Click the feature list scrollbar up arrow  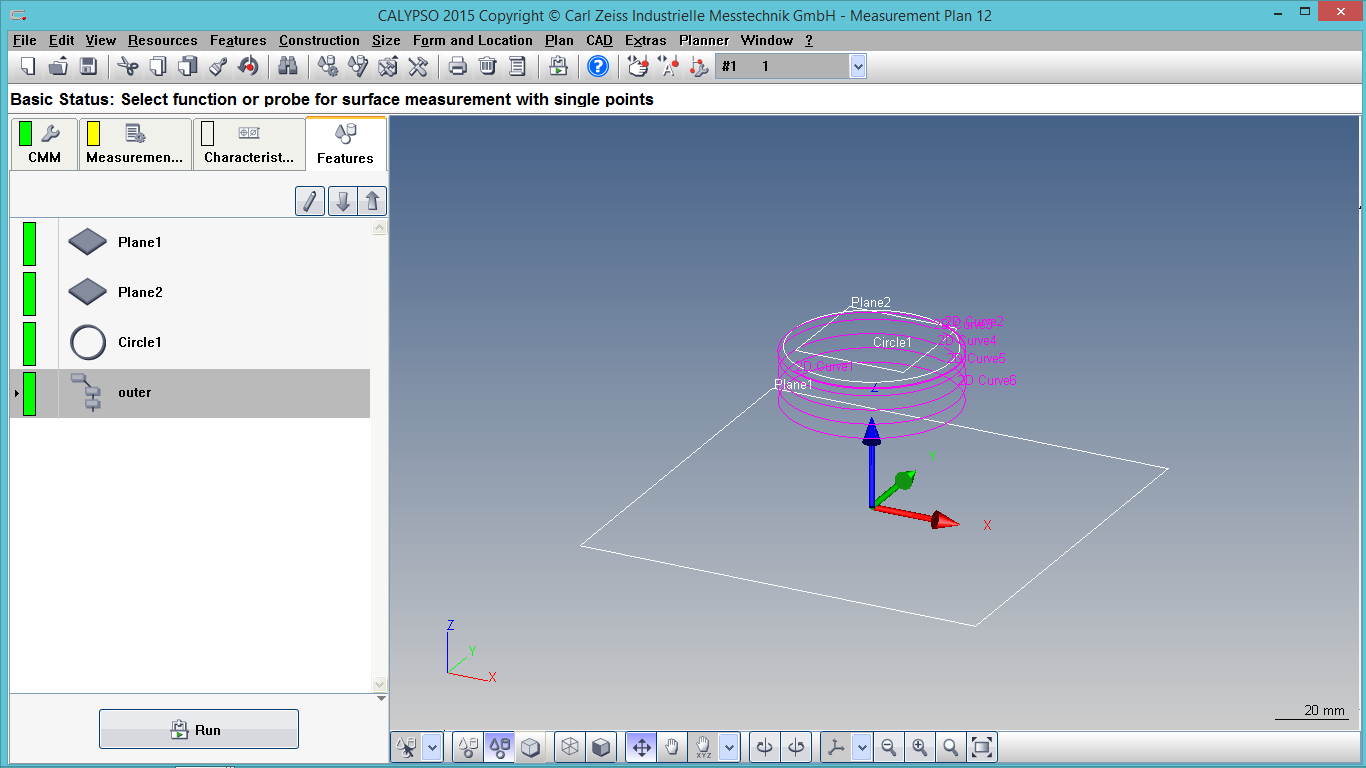(x=379, y=228)
